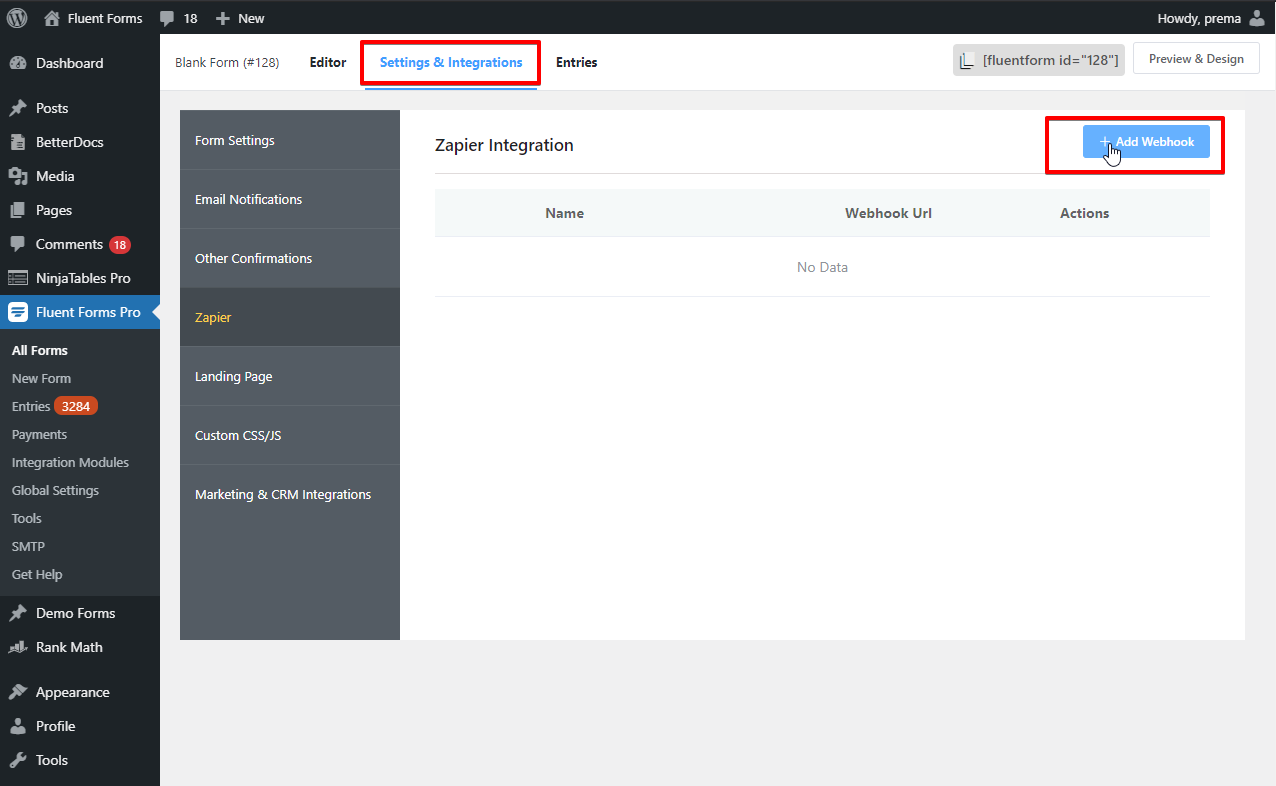Click the plus New icon in admin bar
Image resolution: width=1276 pixels, height=786 pixels.
point(223,18)
